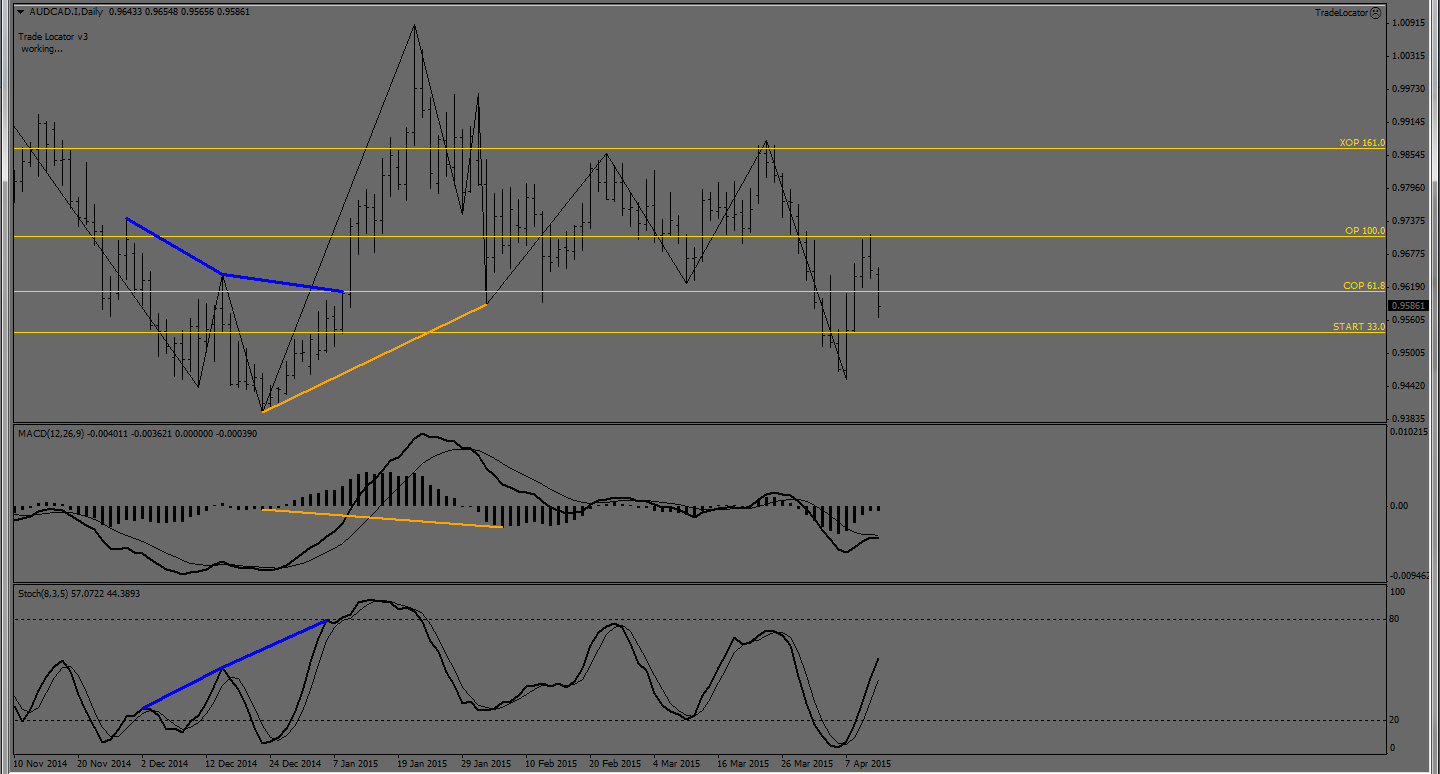Click the MACD 0.00 scale value
Screen dimensions: 1440x774
pos(1400,506)
